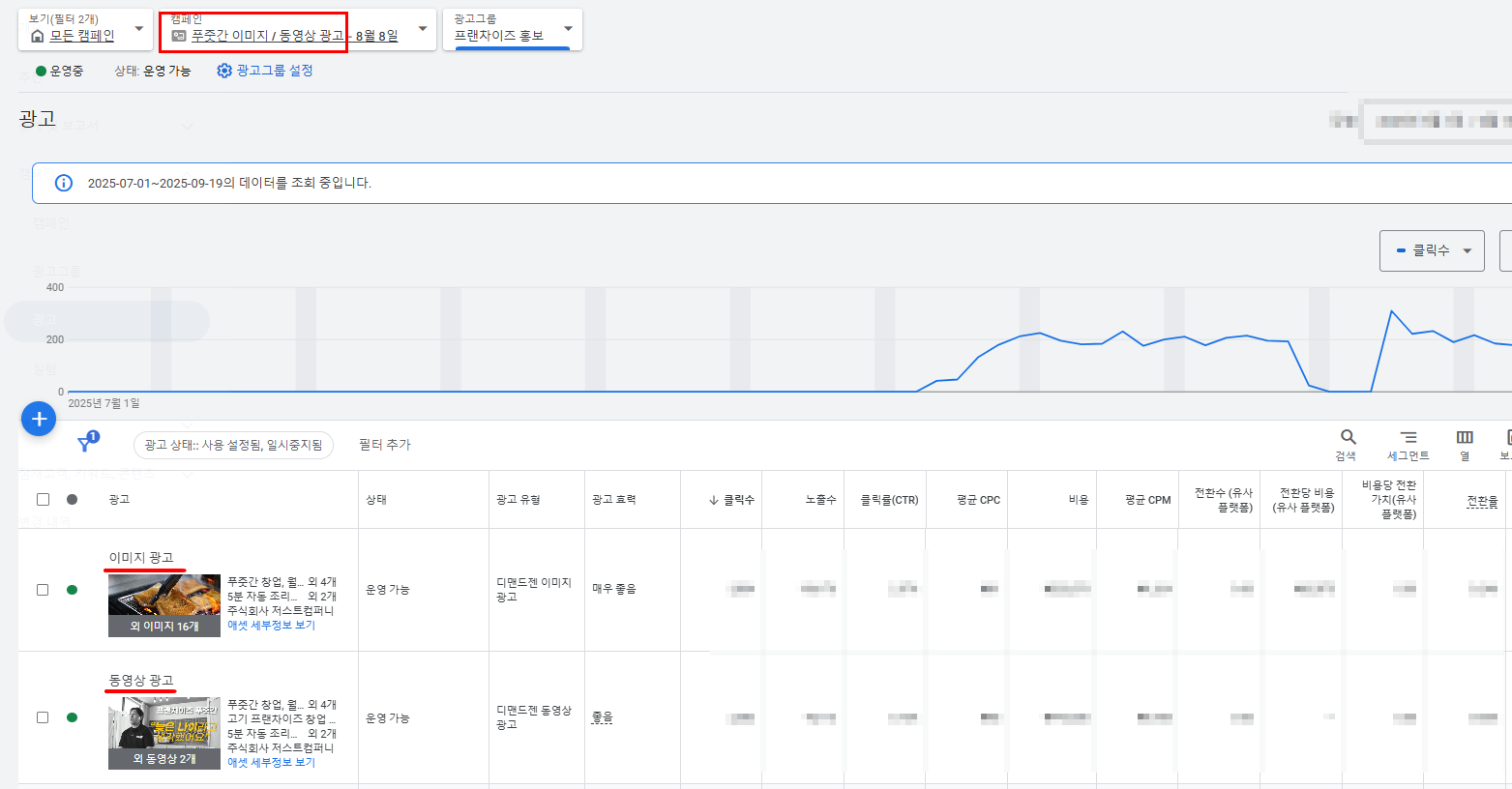Click the 전환수 (유사 플랫폼) column header

(1224, 500)
